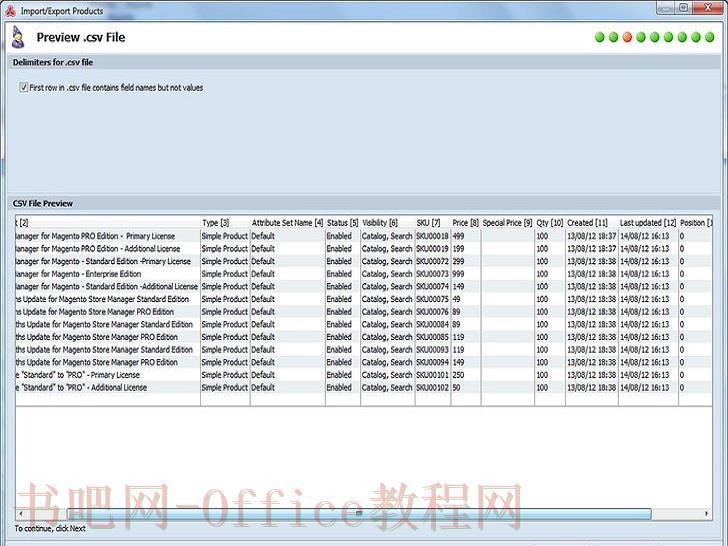
Task: Click the Price [8] column header
Action: tap(466, 223)
